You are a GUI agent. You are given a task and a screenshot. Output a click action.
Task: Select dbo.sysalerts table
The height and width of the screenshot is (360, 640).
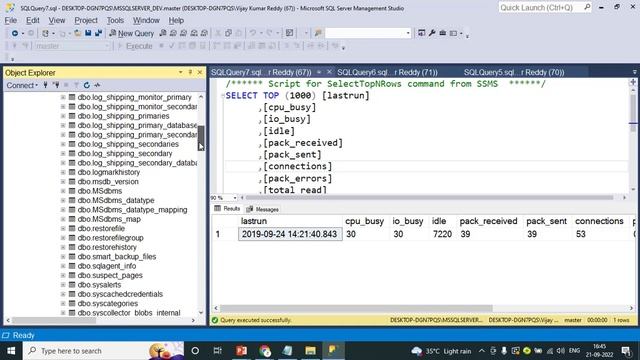click(99, 285)
